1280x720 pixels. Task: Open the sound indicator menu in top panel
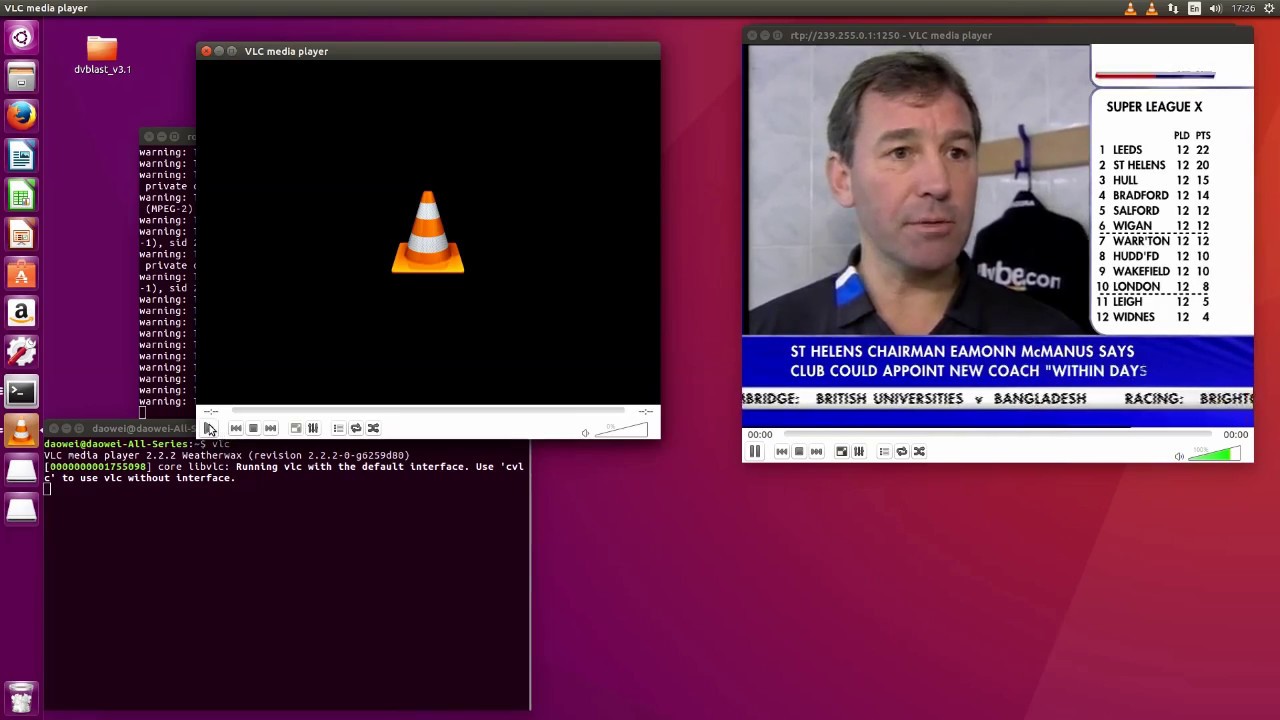(x=1215, y=8)
